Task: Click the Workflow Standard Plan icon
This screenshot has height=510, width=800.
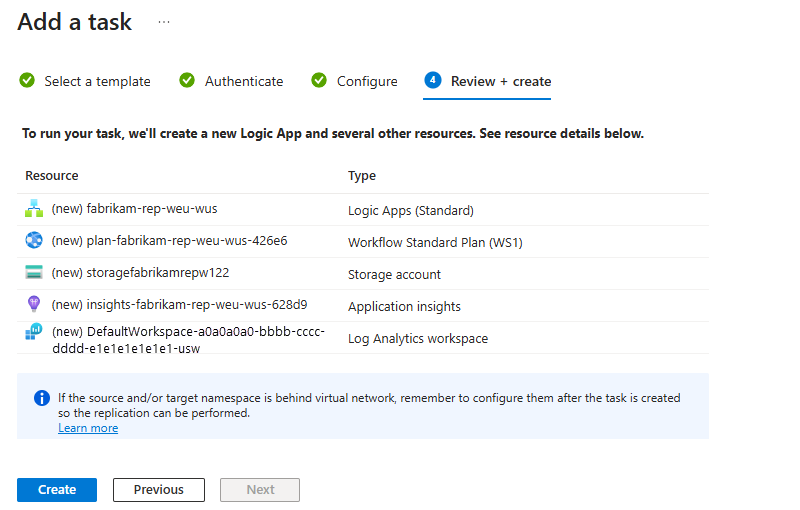Action: pos(35,241)
